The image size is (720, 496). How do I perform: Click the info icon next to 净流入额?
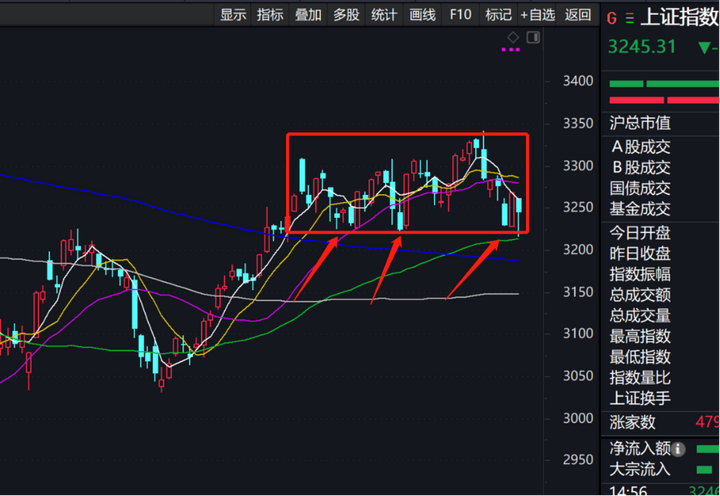[x=678, y=449]
